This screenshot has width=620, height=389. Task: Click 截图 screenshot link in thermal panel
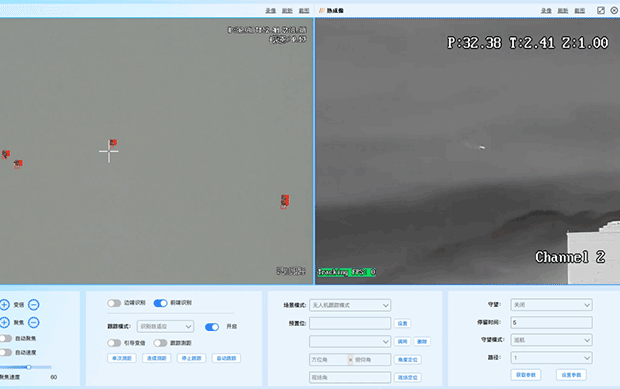pos(580,11)
